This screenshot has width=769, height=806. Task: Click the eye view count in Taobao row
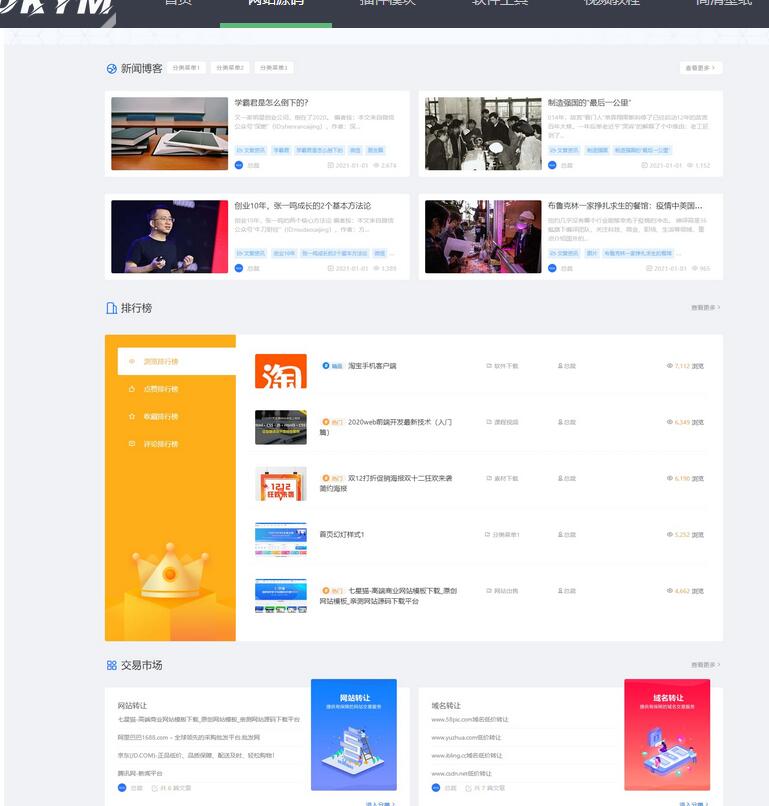pos(685,366)
